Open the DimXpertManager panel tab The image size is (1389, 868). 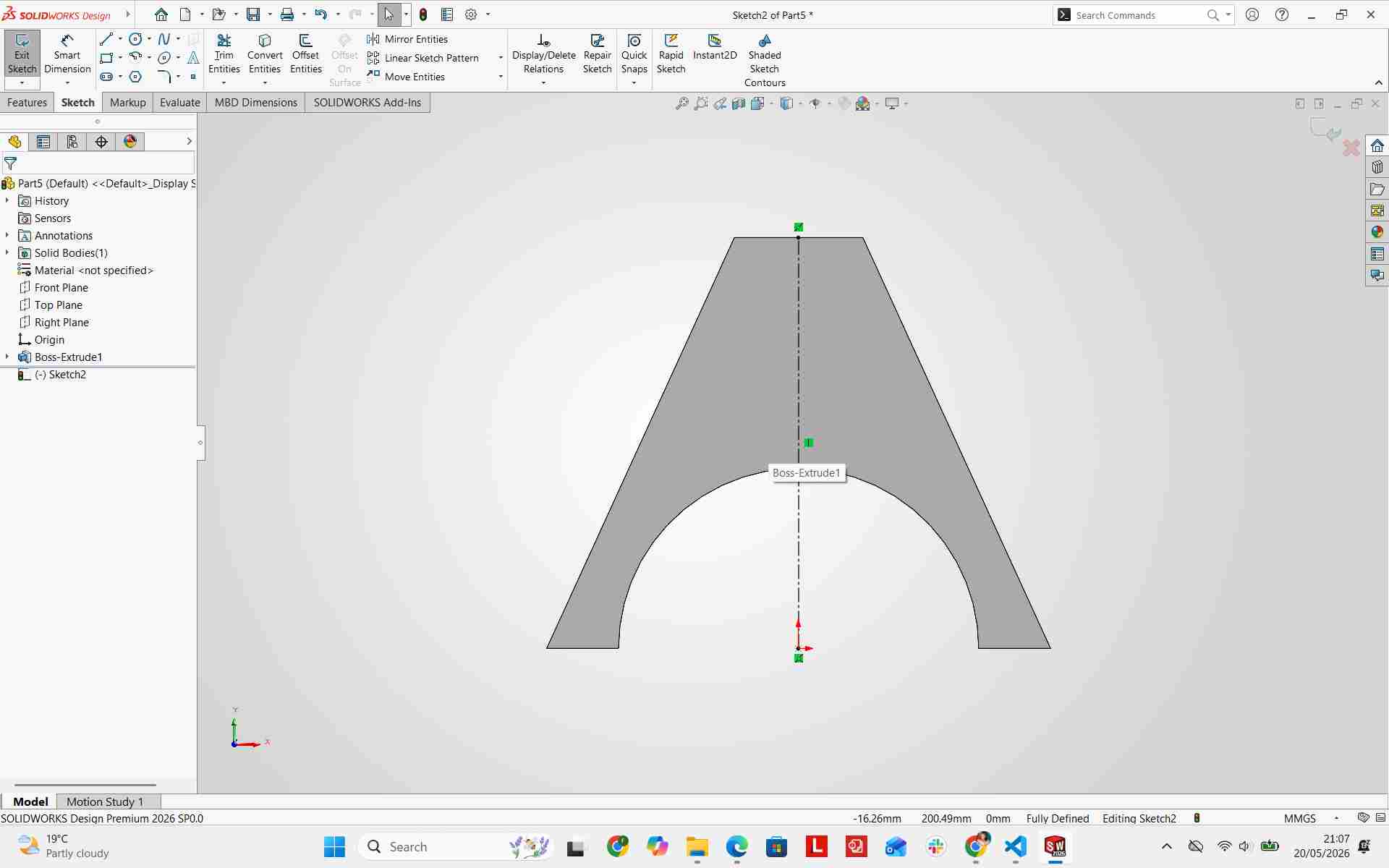(101, 142)
